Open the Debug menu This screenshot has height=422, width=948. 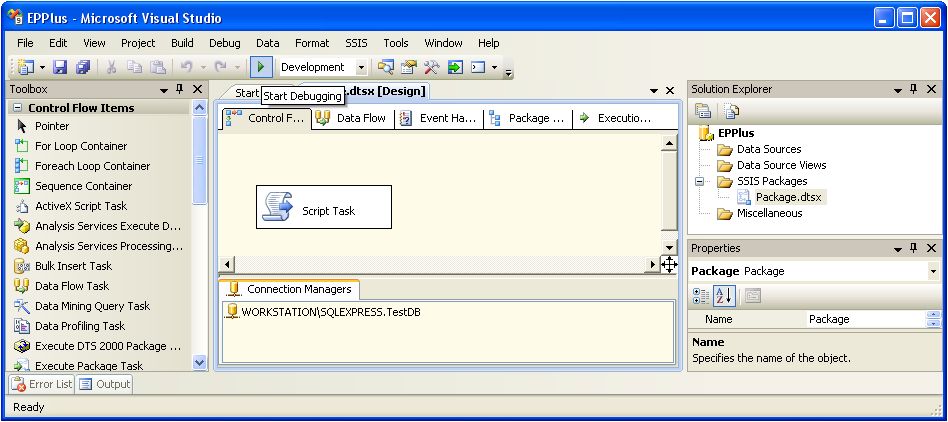coord(225,43)
